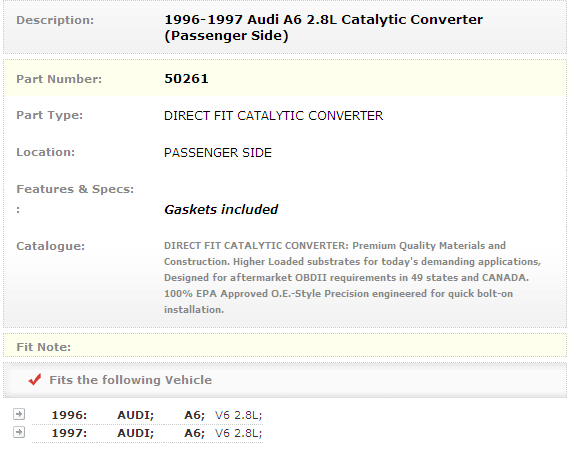Click the arrow icon beside 1996 row
Image resolution: width=570 pixels, height=476 pixels.
click(x=19, y=414)
